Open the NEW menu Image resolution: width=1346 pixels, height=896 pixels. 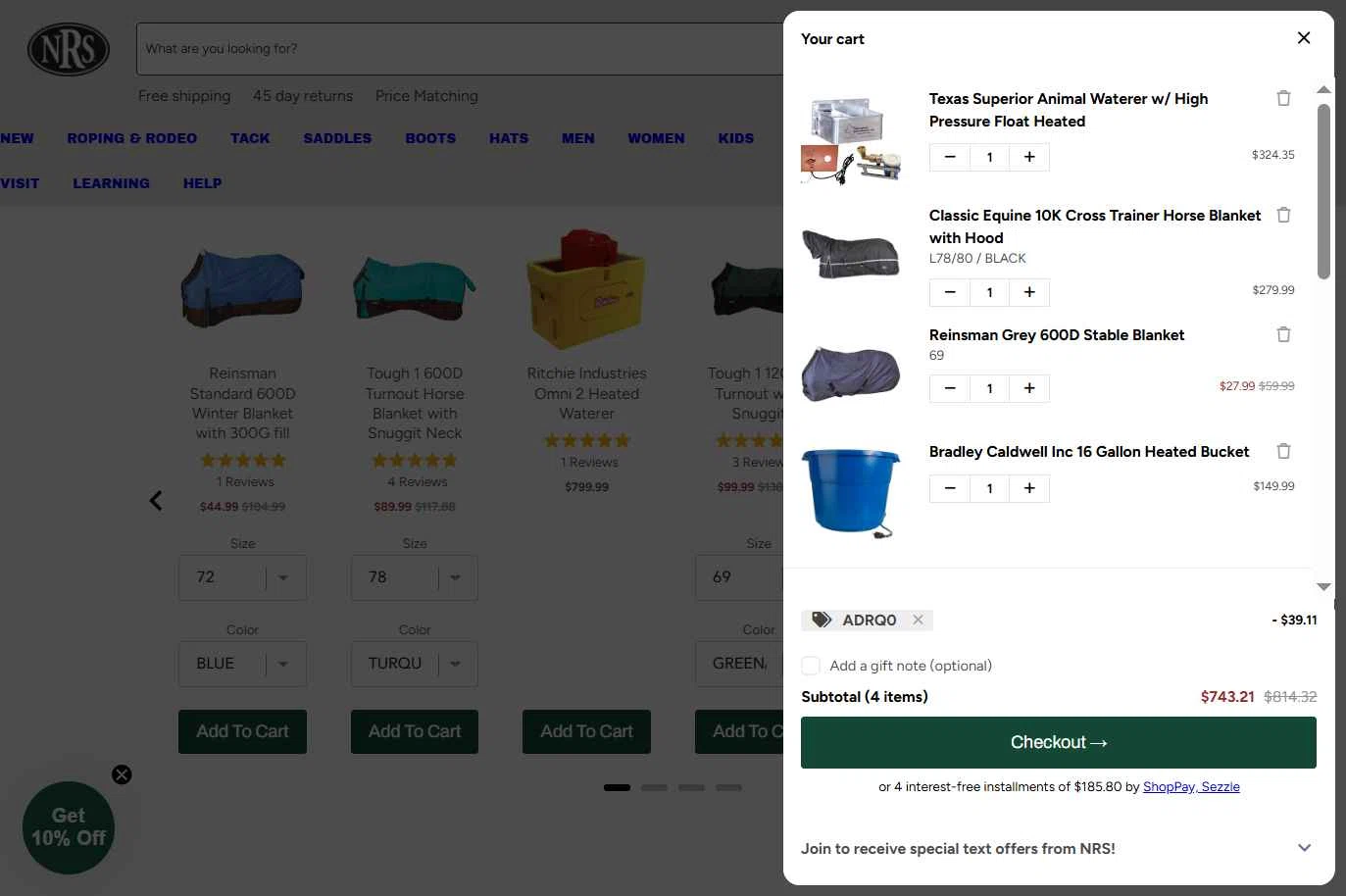click(17, 138)
